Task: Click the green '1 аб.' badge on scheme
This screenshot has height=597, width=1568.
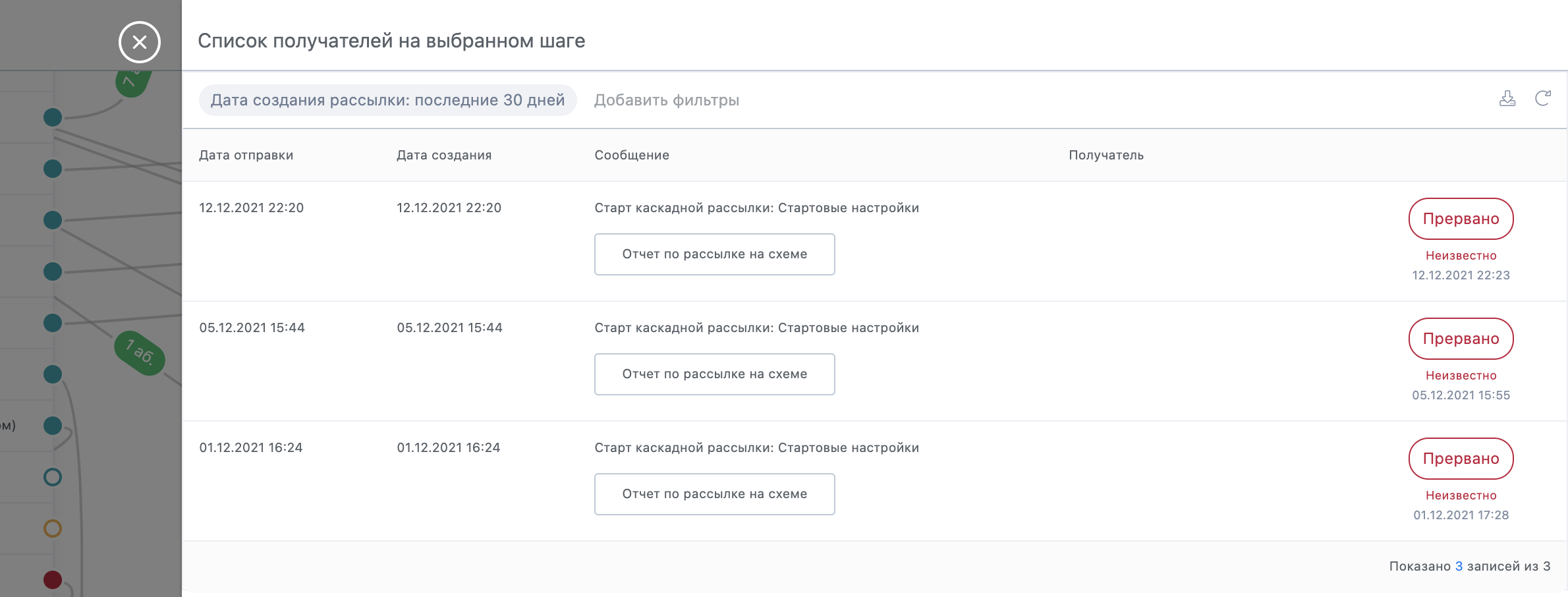Action: [x=140, y=353]
